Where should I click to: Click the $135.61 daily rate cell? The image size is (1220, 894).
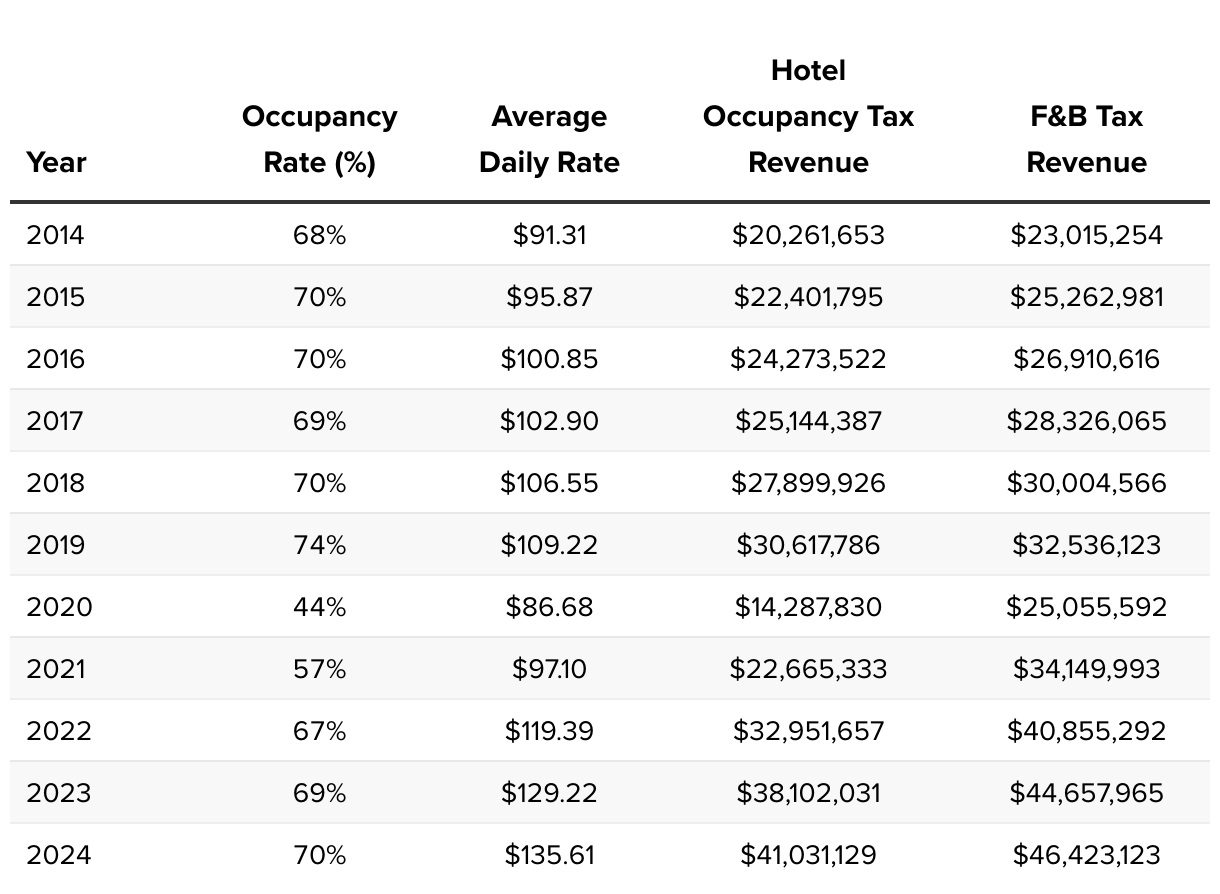[549, 855]
